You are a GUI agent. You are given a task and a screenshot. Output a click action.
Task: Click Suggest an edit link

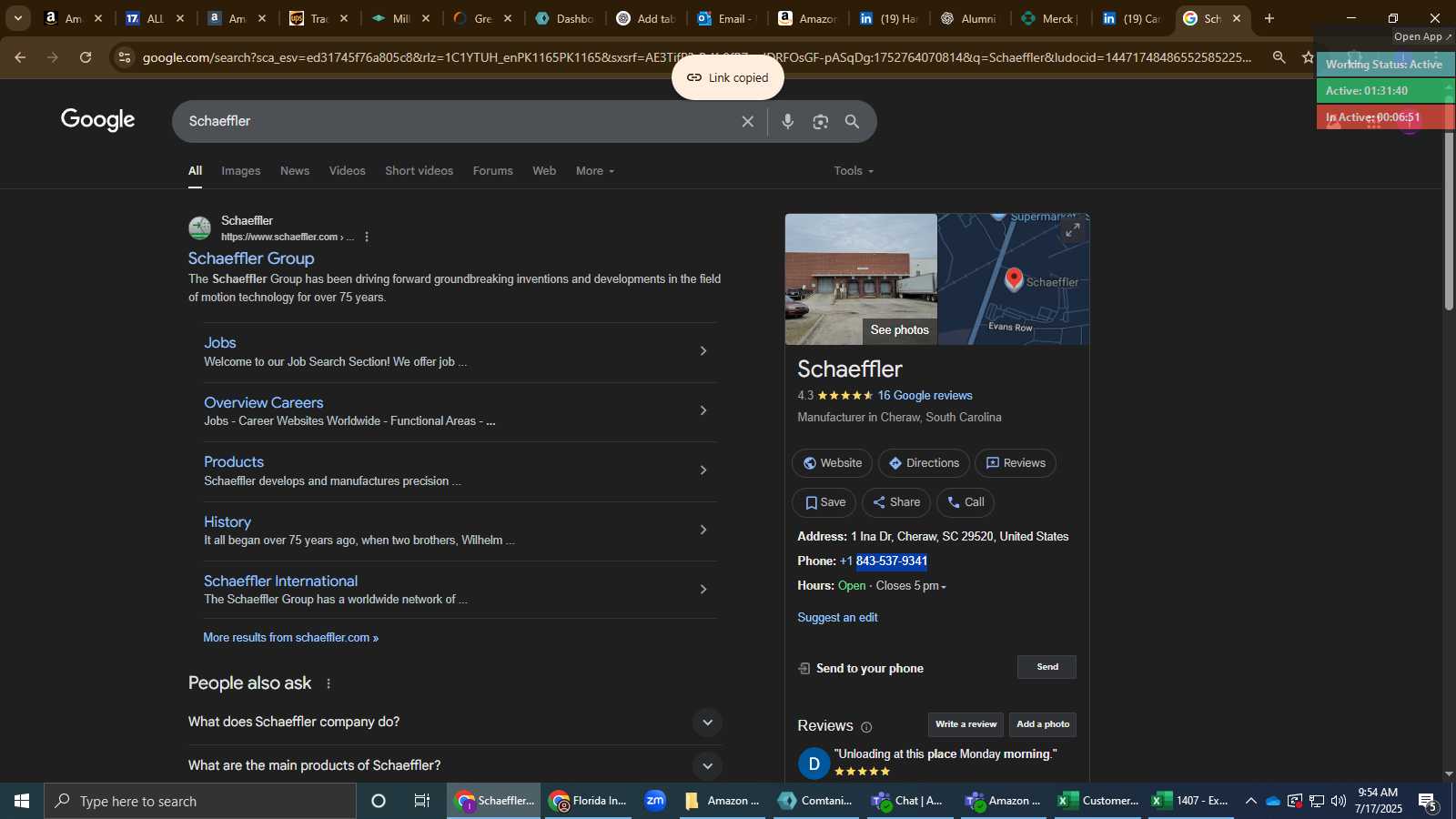[x=837, y=618]
